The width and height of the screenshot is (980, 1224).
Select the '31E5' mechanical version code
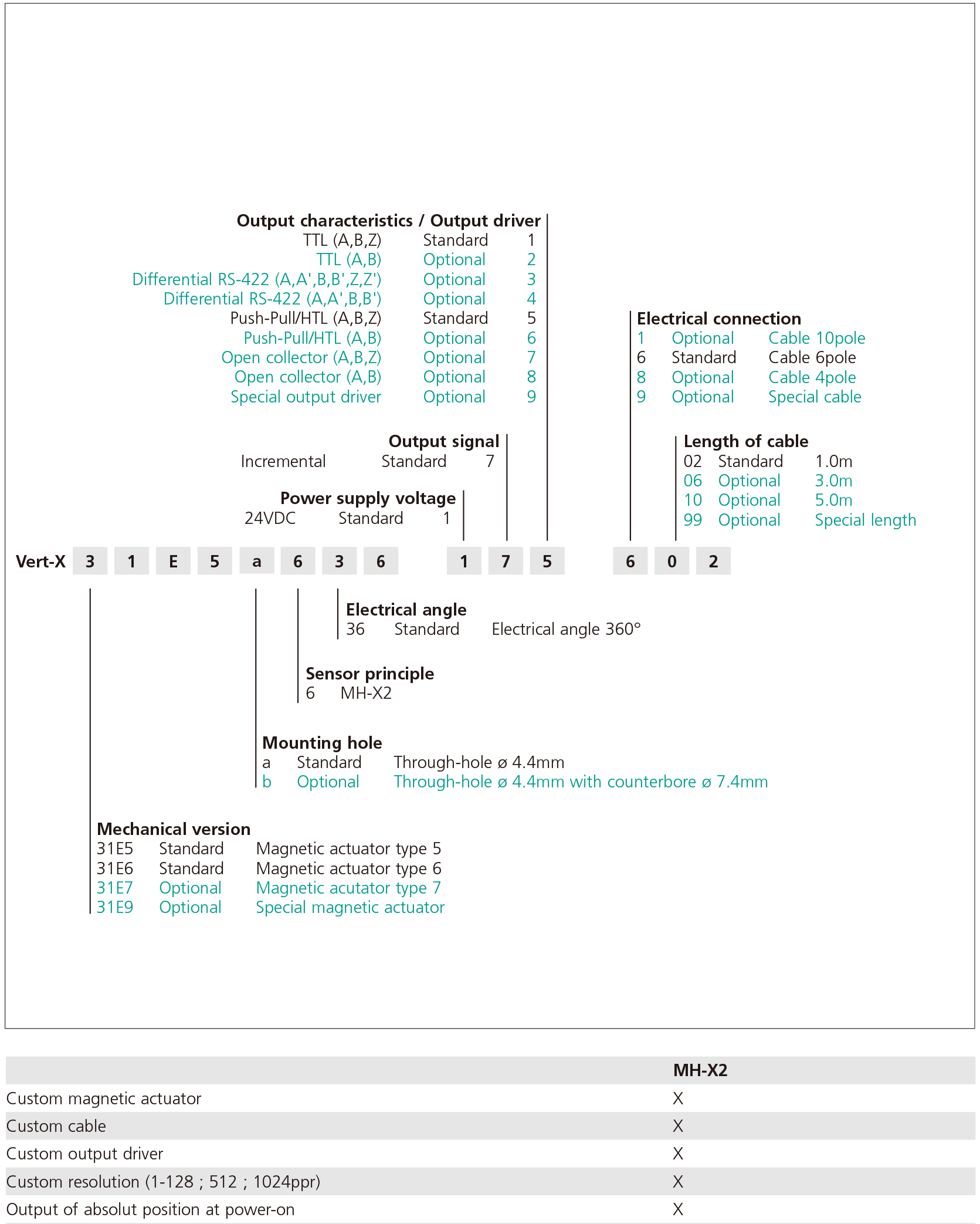pos(115,848)
